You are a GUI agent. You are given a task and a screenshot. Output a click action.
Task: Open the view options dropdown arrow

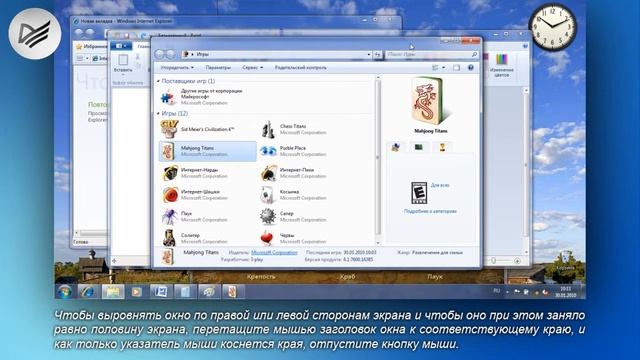pos(443,67)
